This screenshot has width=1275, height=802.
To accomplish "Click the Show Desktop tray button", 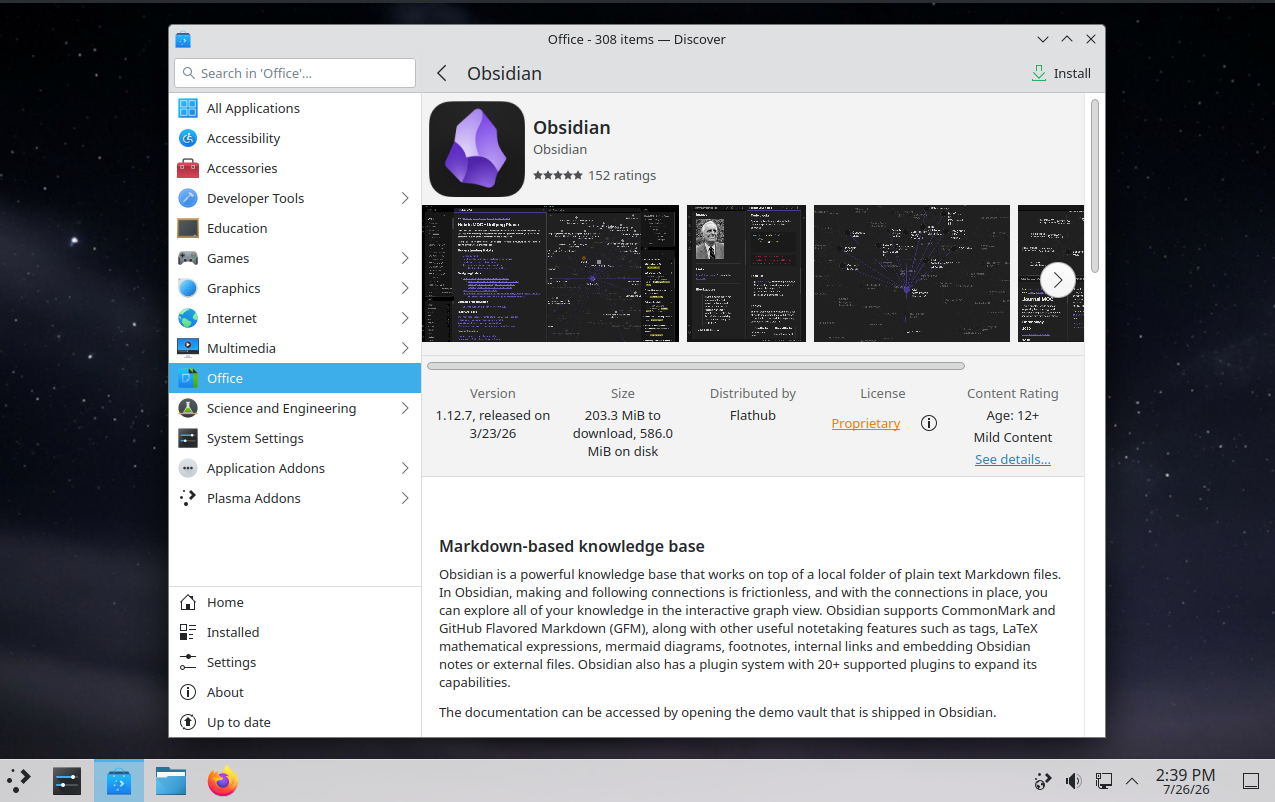I will point(1251,781).
